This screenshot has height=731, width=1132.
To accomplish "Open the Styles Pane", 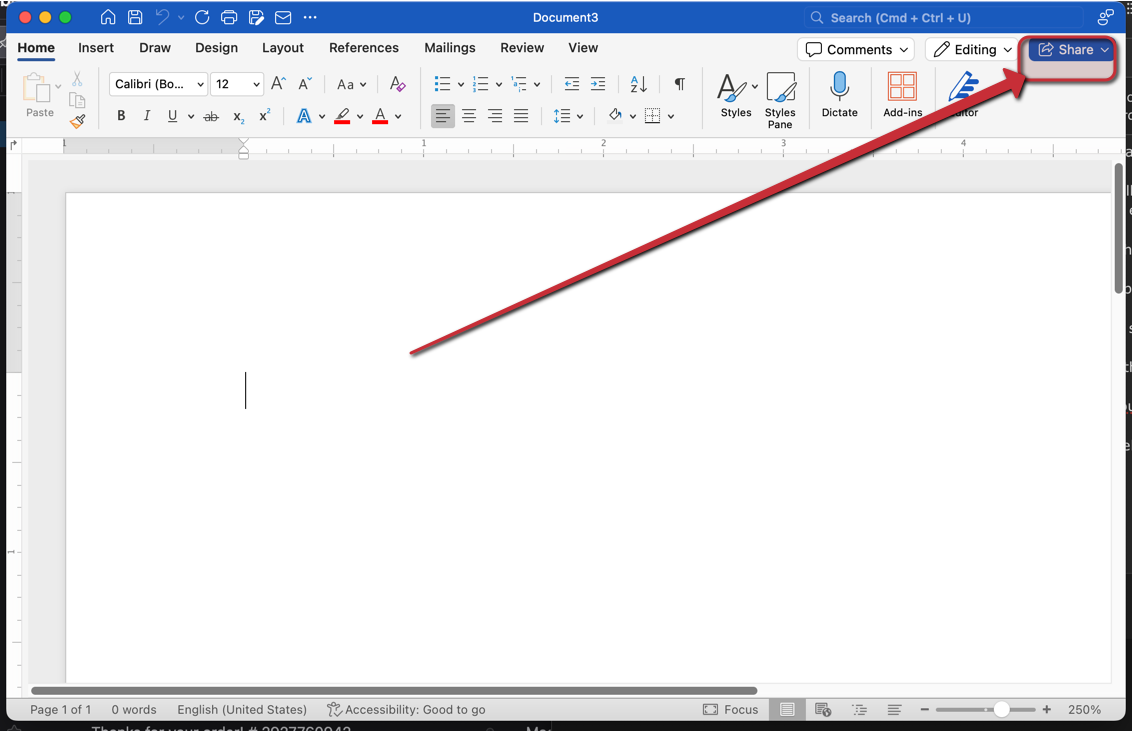I will [x=780, y=100].
